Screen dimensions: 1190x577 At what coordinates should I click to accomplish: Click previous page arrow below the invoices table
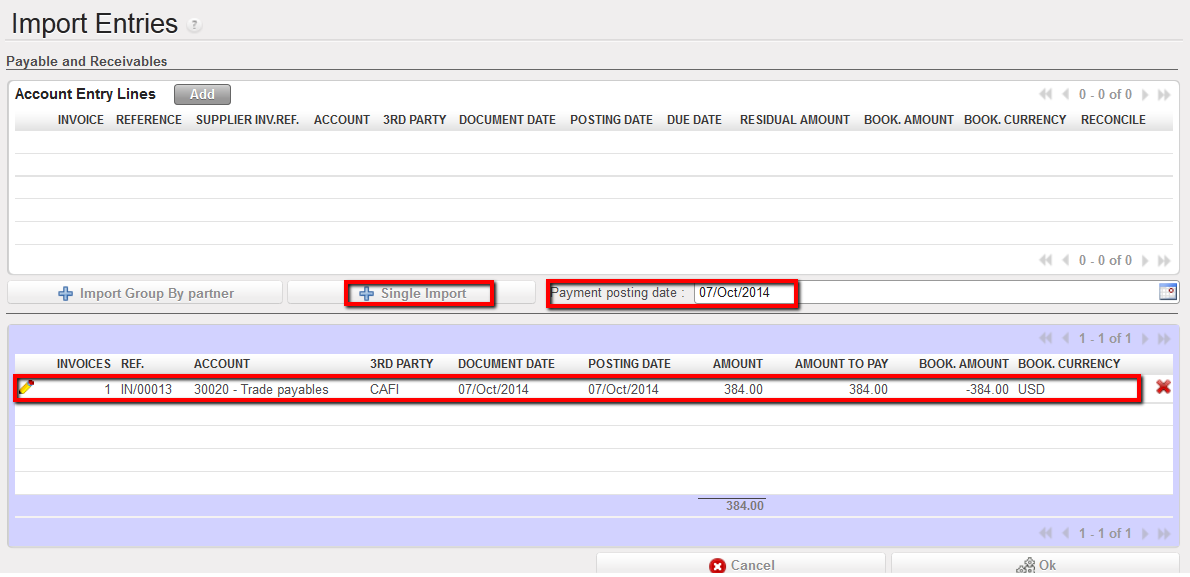1066,534
